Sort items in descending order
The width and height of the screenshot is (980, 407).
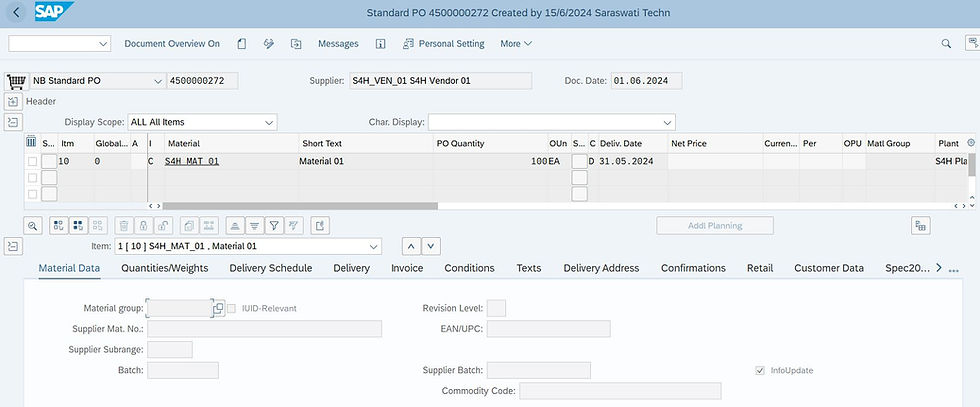[x=254, y=226]
